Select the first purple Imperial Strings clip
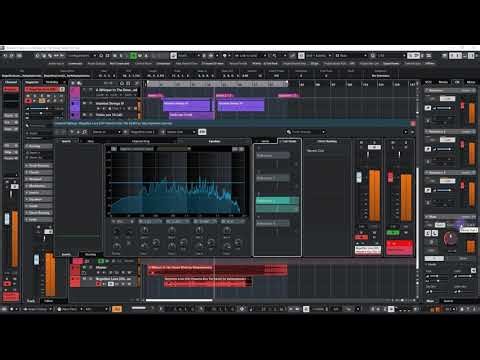Viewport: 480px width, 360px height. (187, 106)
